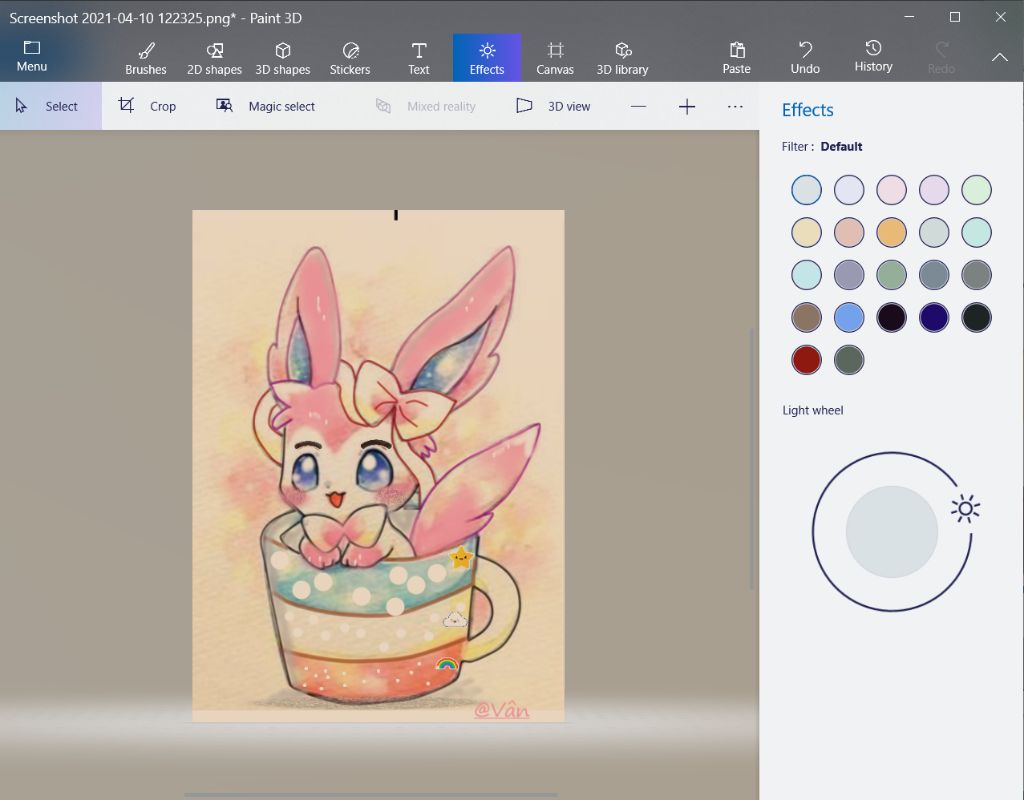Open the three-dot more options menu
Screen dimensions: 1024x800
[735, 106]
